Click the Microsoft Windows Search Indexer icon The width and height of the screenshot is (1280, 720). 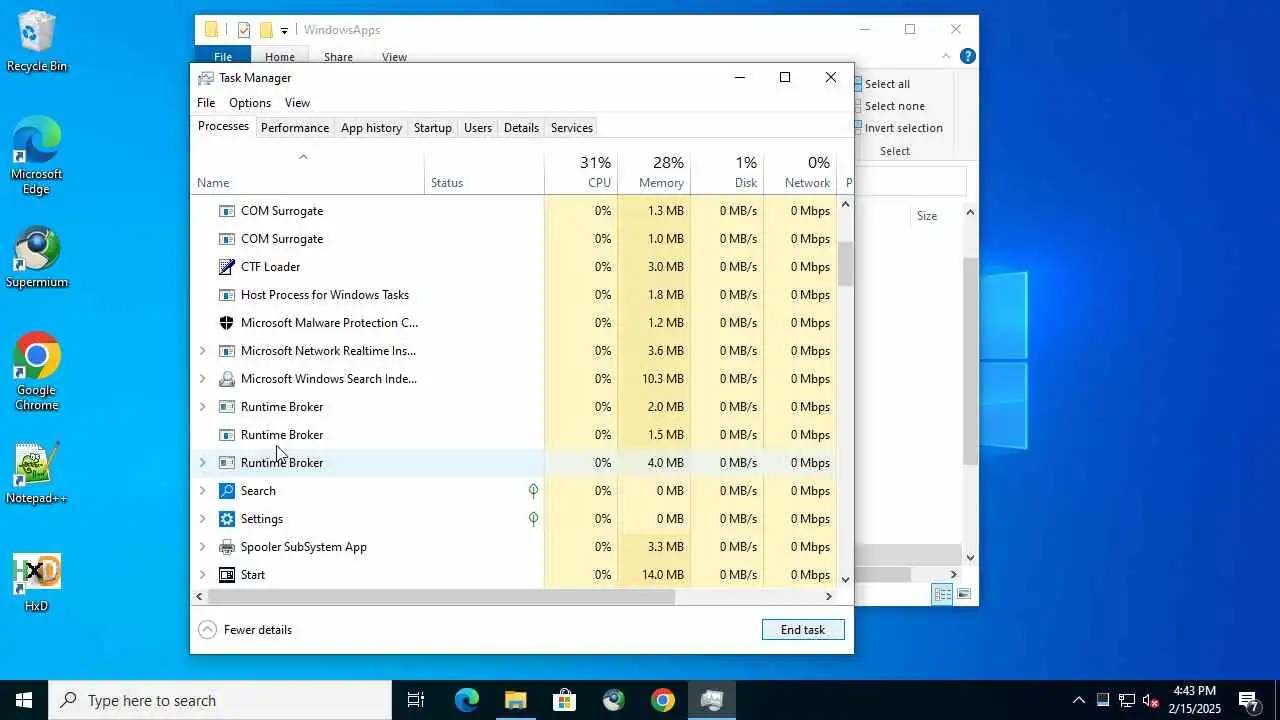pyautogui.click(x=227, y=379)
